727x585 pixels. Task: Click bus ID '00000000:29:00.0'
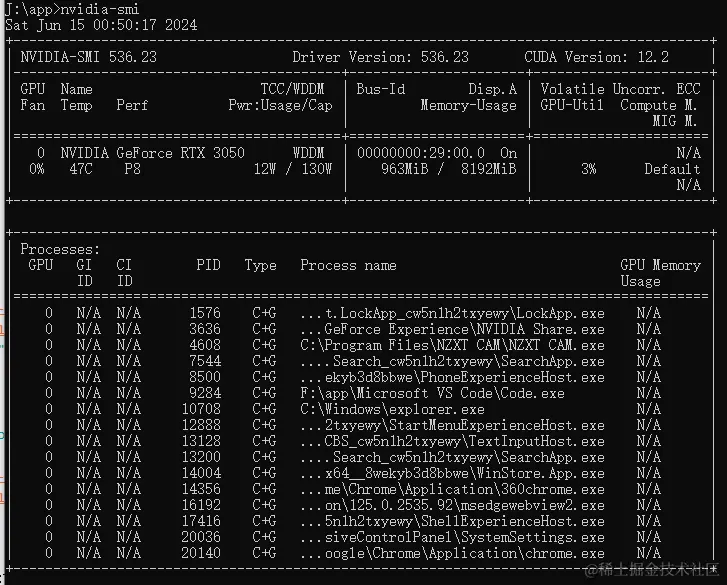point(421,153)
